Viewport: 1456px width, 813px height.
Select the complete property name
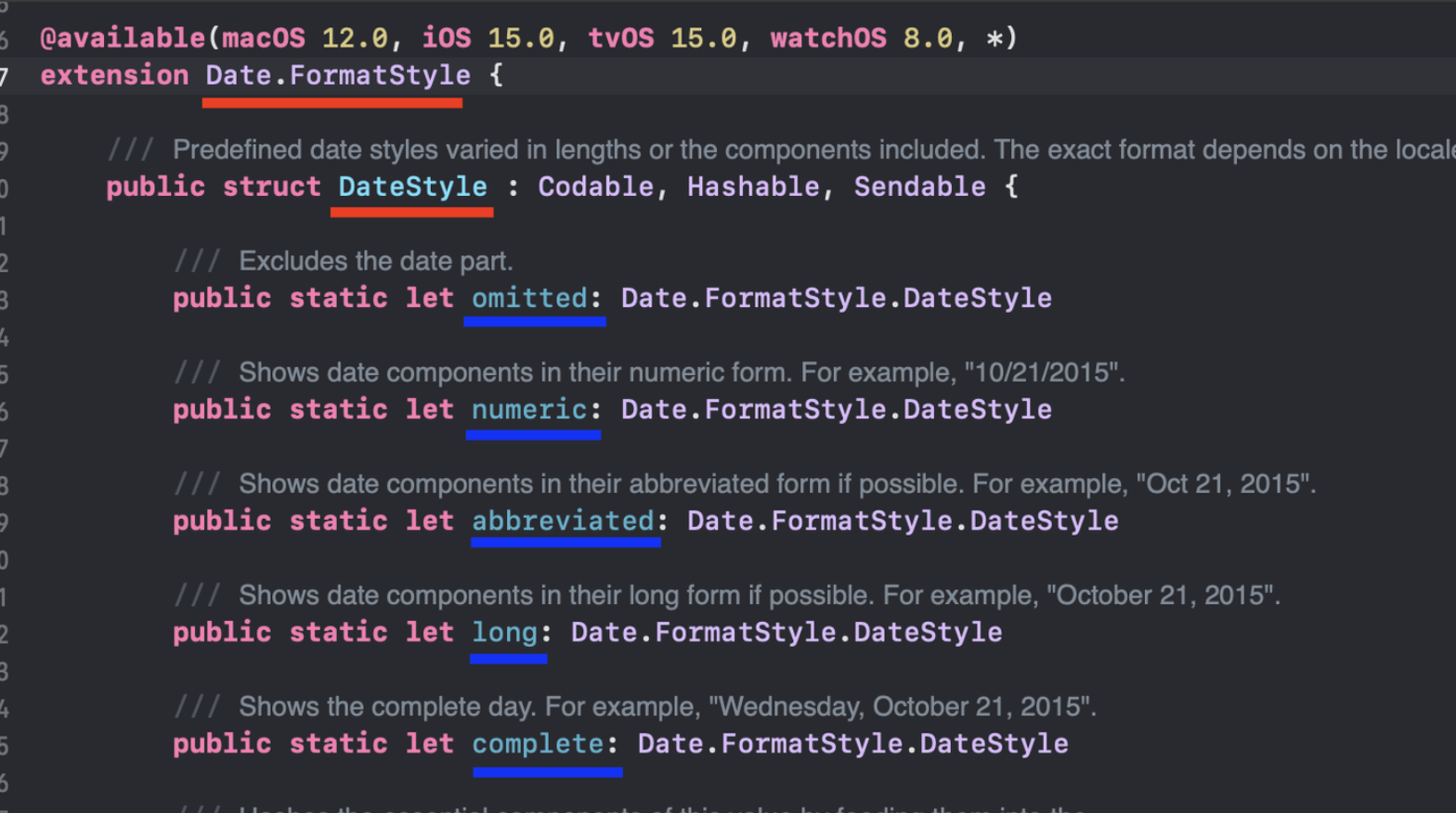point(538,743)
